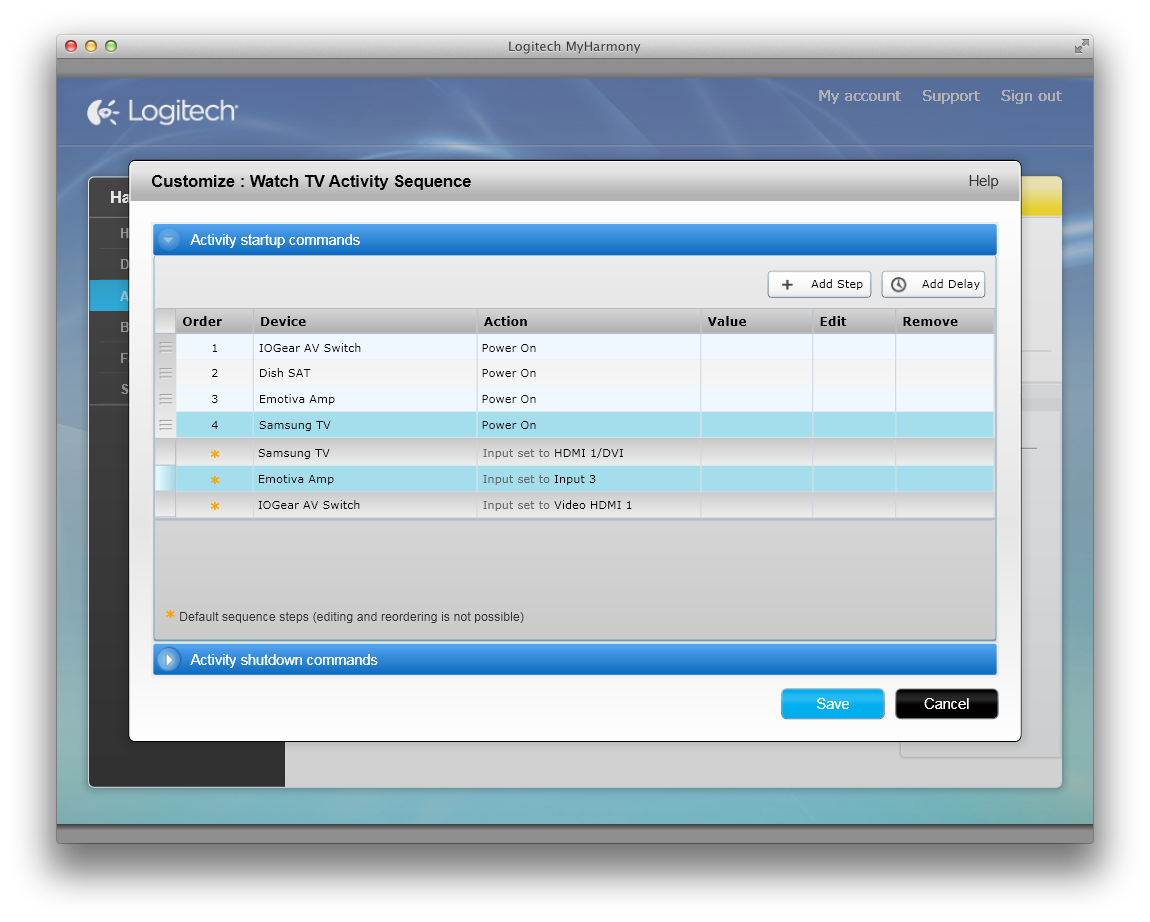Click the drag handle for Dish SAT row
This screenshot has height=922, width=1150.
click(x=165, y=373)
